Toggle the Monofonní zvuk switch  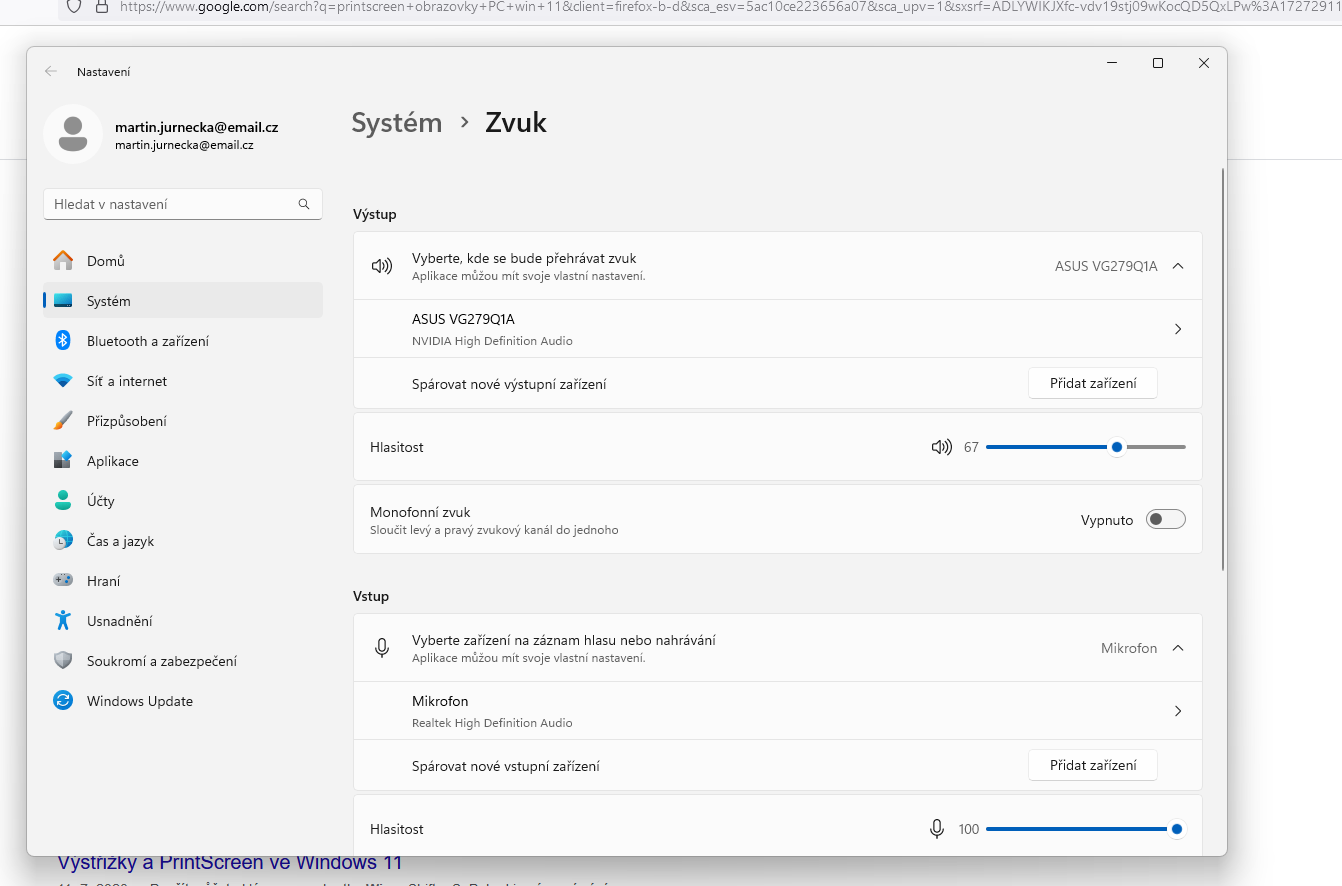coord(1165,520)
